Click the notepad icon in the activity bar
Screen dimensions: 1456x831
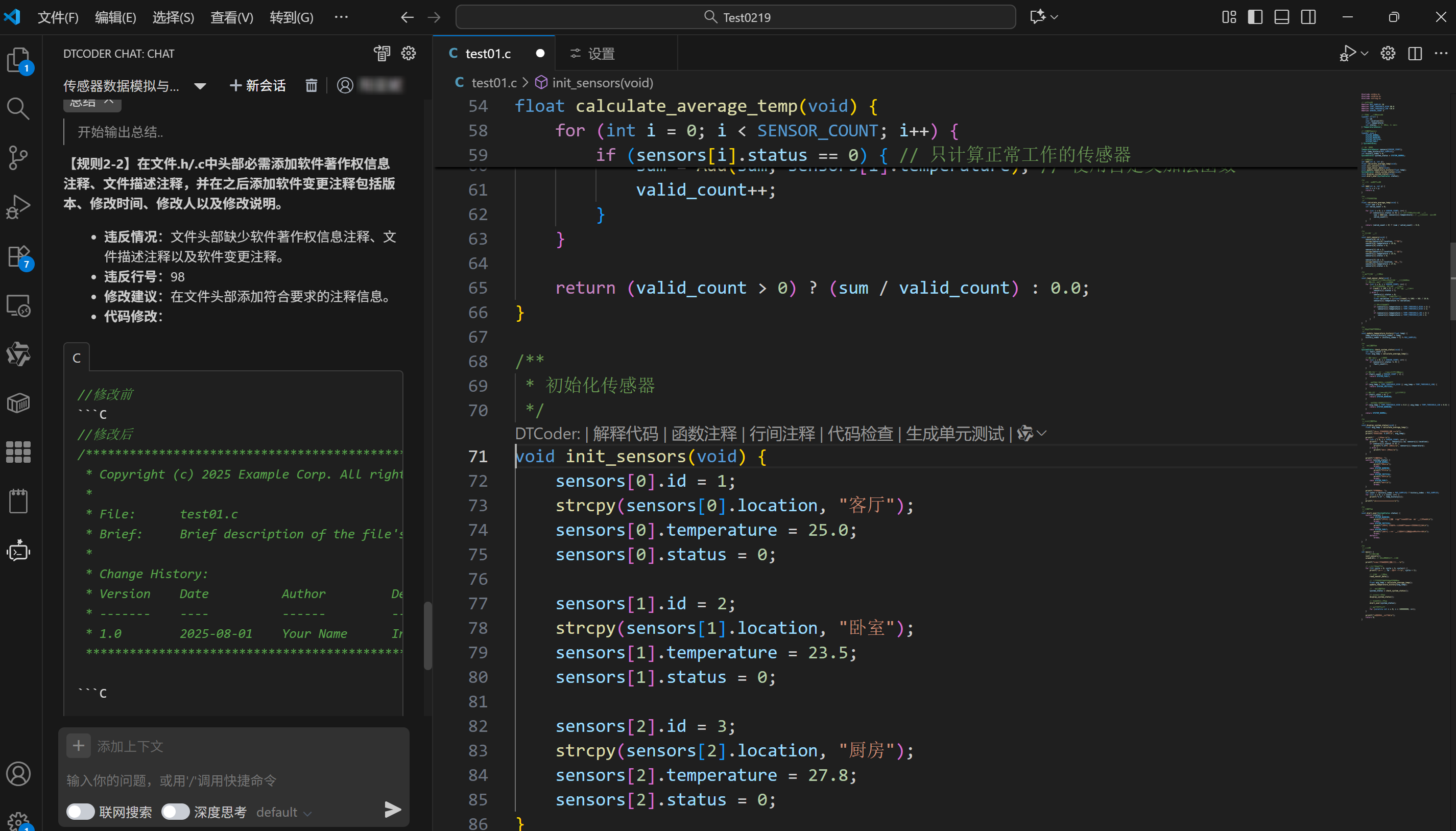point(18,502)
